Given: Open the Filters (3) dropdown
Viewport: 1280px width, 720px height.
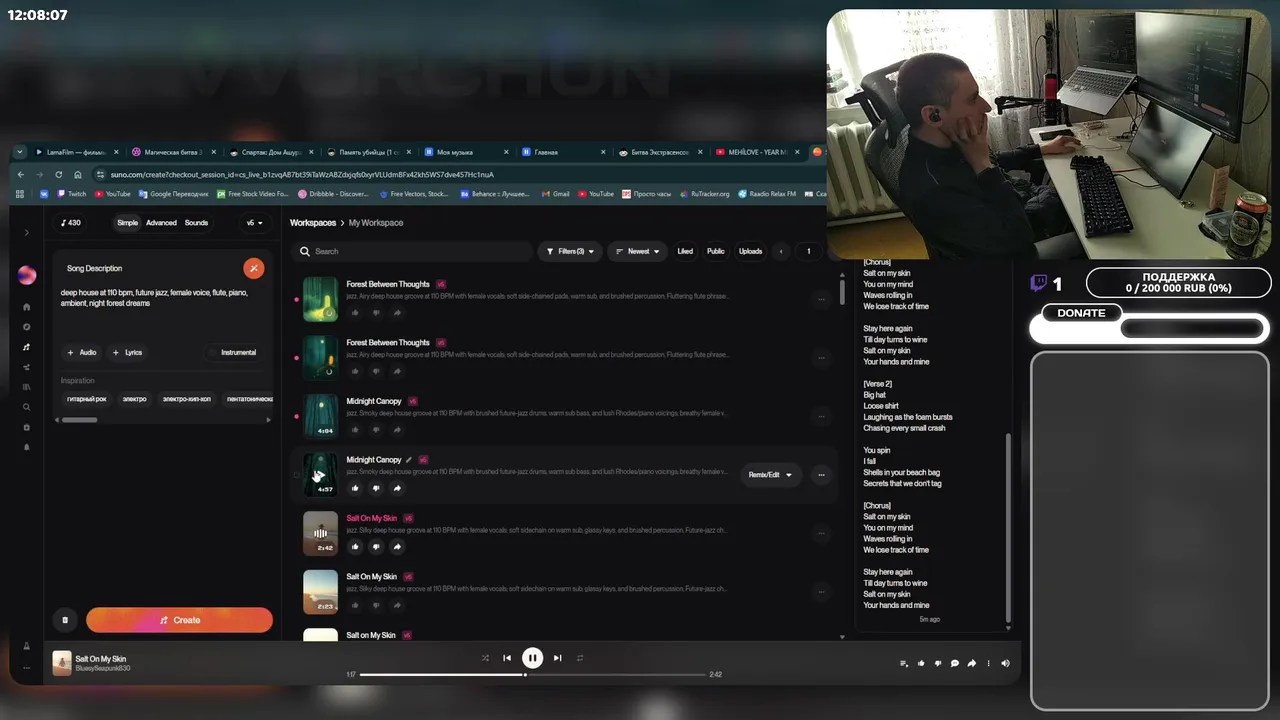Looking at the screenshot, I should [570, 251].
